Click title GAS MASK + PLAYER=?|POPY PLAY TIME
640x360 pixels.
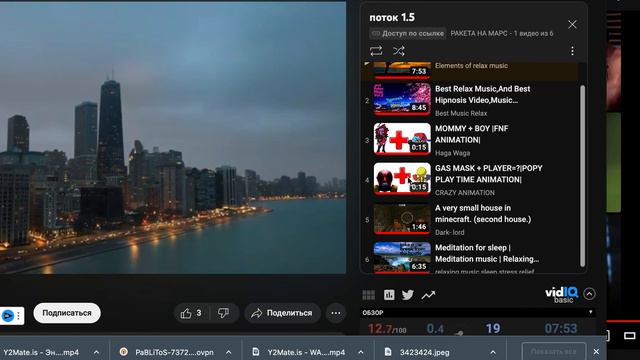(489, 173)
